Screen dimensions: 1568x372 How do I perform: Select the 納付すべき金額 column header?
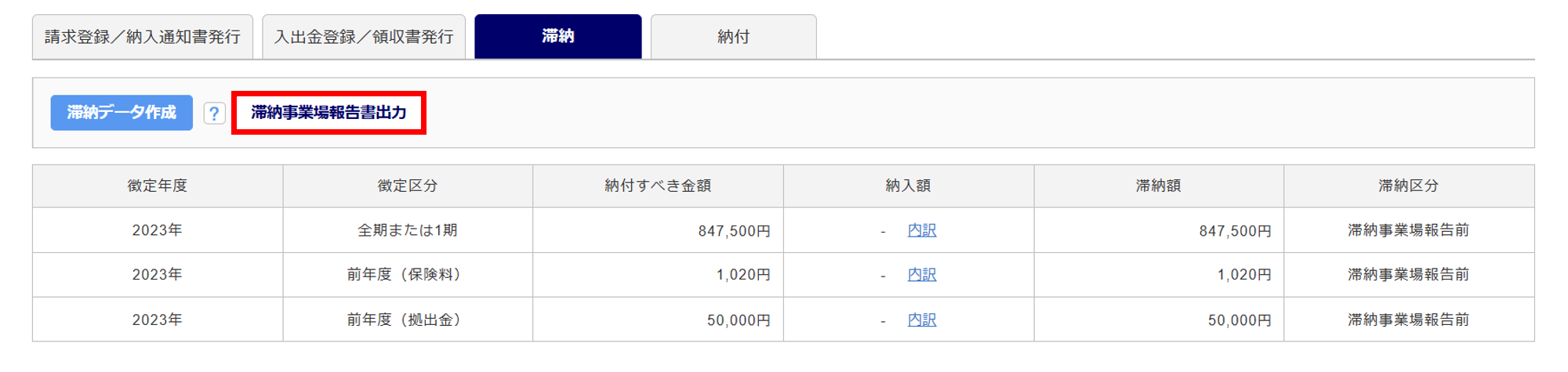tap(658, 186)
